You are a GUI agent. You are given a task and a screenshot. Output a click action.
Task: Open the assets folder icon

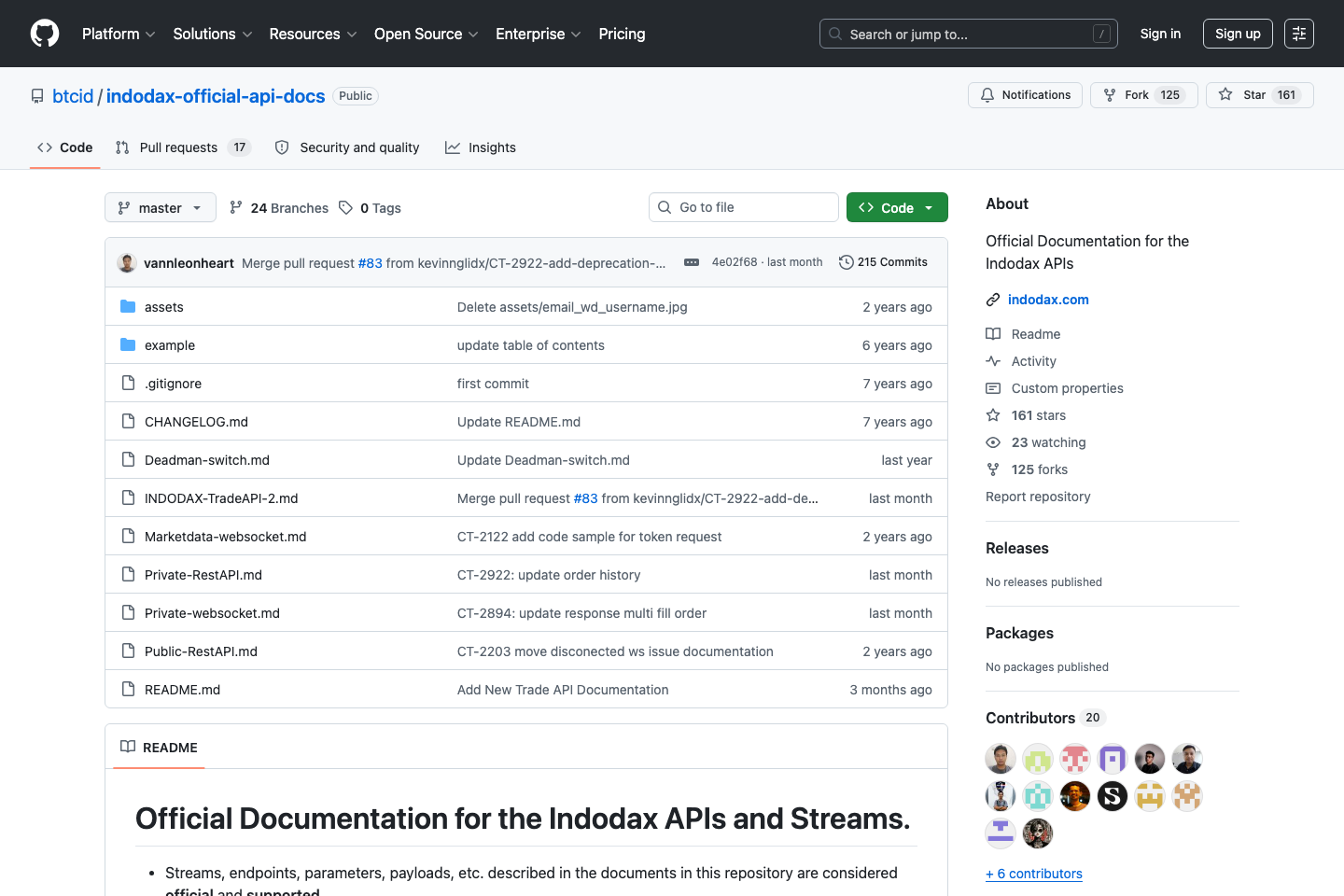pos(128,306)
